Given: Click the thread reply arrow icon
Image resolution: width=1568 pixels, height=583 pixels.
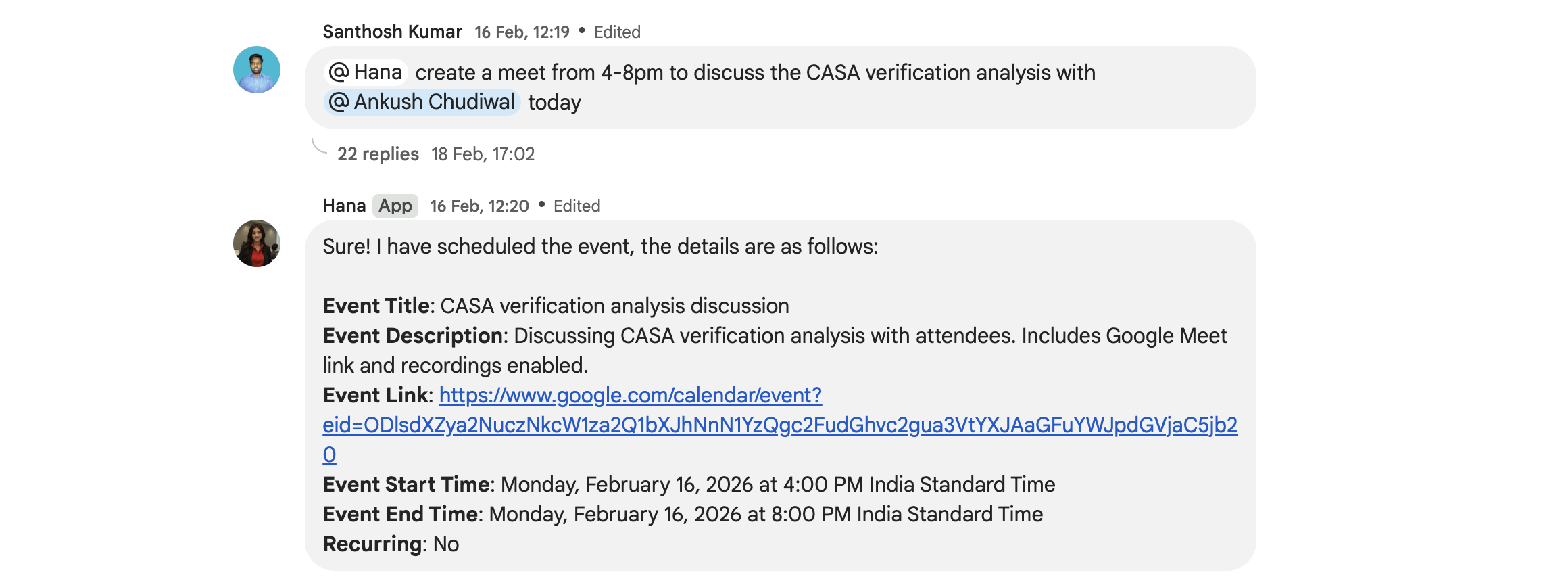Looking at the screenshot, I should coord(319,147).
